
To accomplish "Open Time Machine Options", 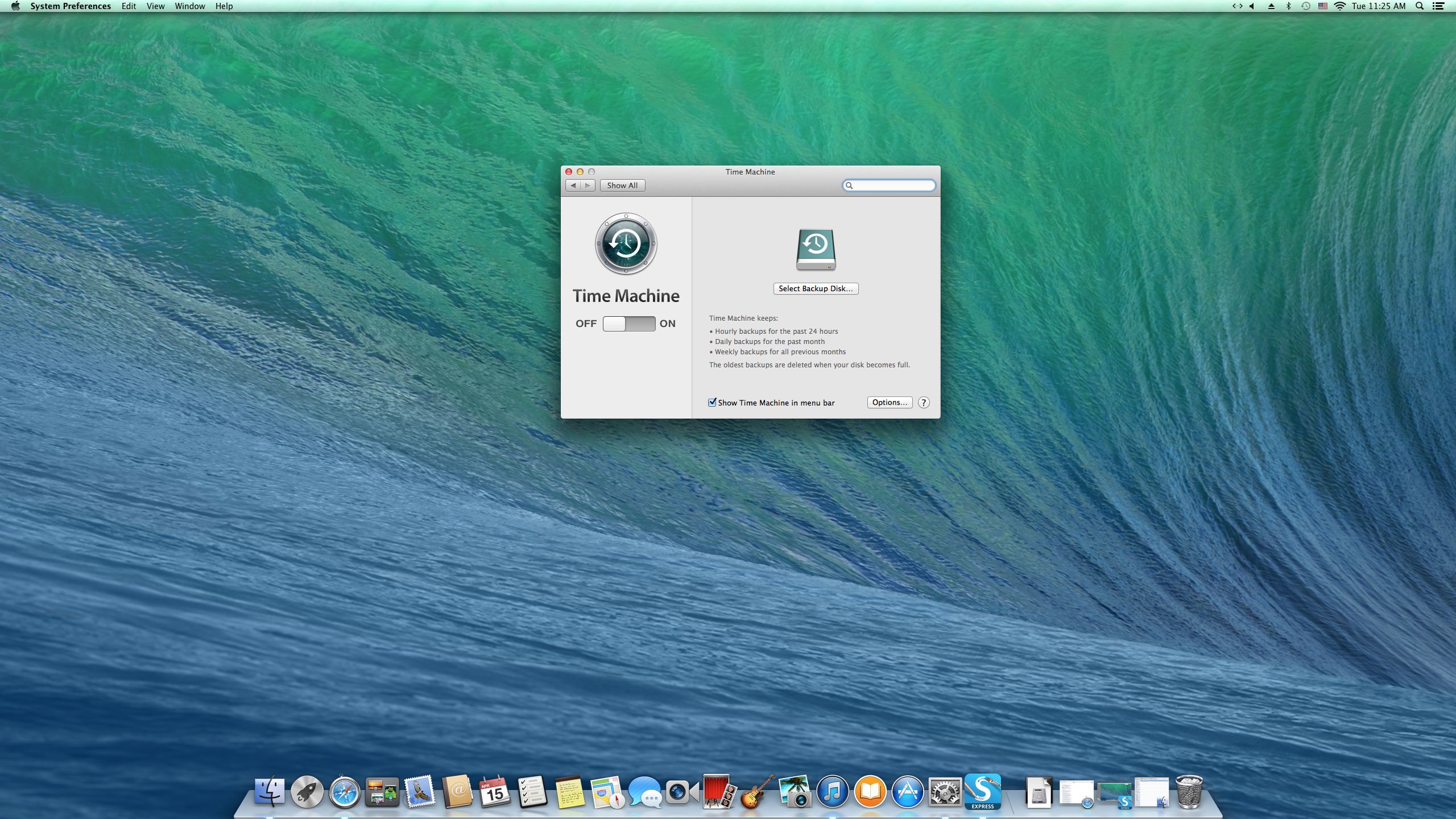I will click(x=890, y=402).
